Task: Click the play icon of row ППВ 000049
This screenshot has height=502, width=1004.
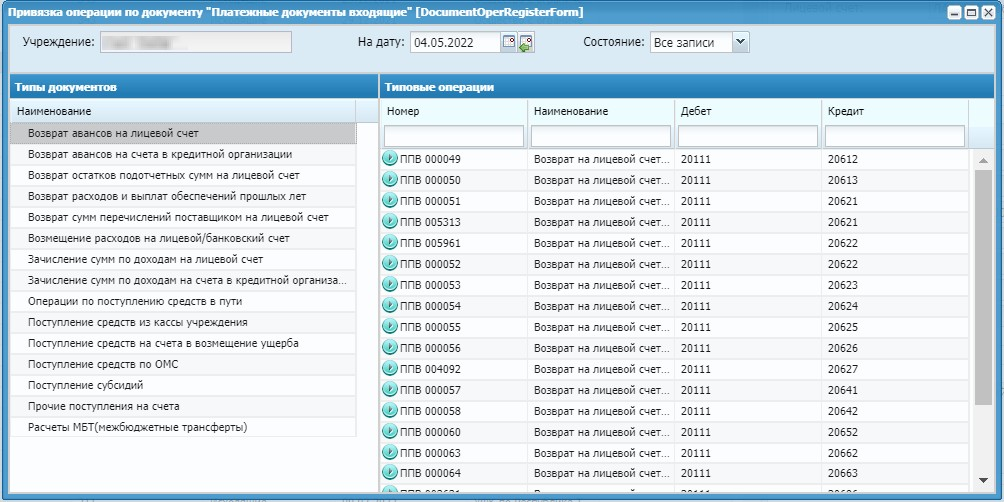Action: pyautogui.click(x=390, y=158)
